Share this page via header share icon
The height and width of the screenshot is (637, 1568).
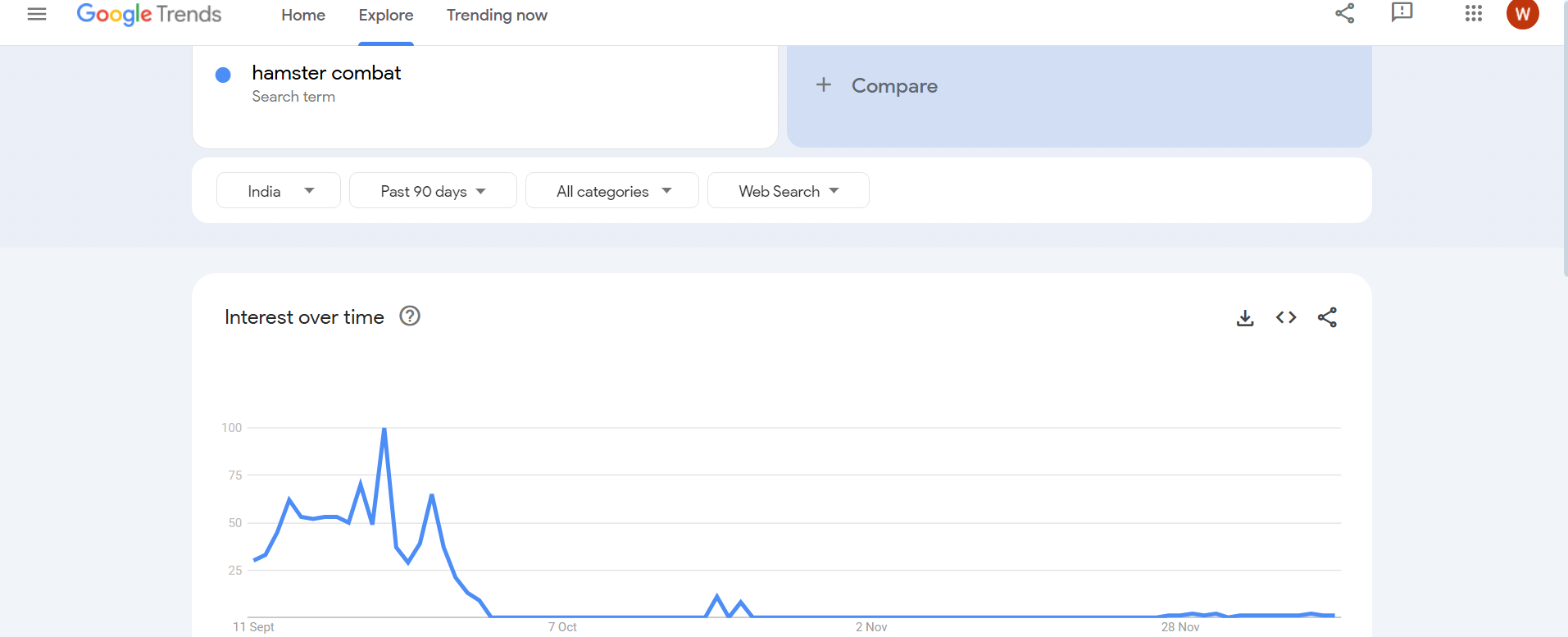(x=1344, y=13)
